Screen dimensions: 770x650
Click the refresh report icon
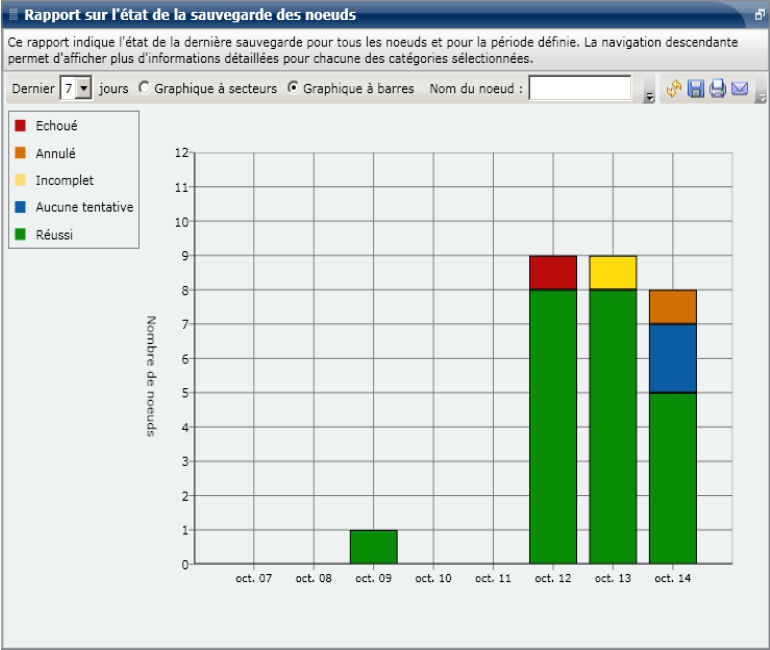click(x=674, y=89)
